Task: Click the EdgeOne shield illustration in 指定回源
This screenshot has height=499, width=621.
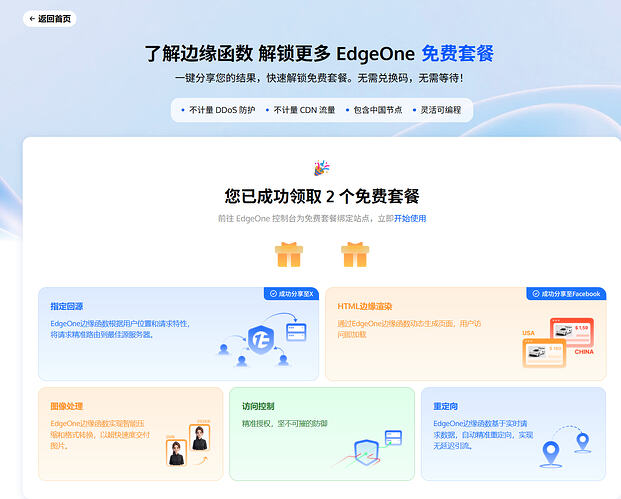Action: pos(261,339)
